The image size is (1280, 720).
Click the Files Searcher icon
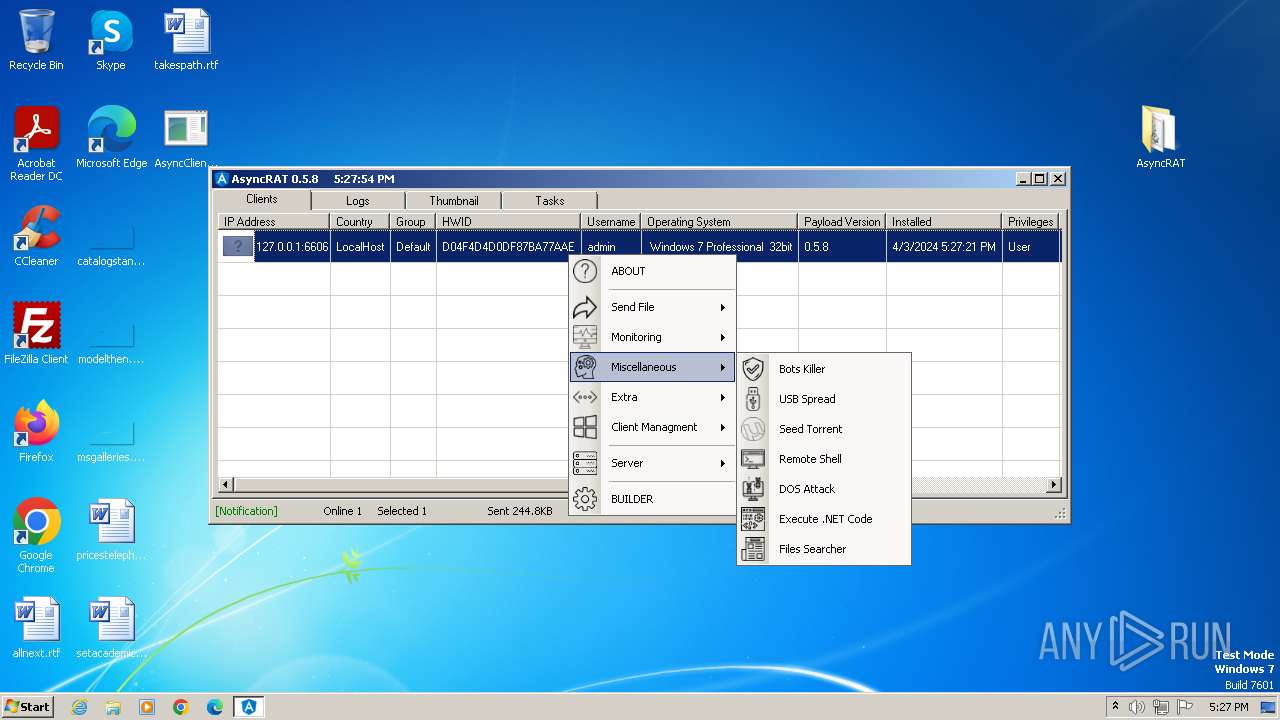tap(753, 549)
